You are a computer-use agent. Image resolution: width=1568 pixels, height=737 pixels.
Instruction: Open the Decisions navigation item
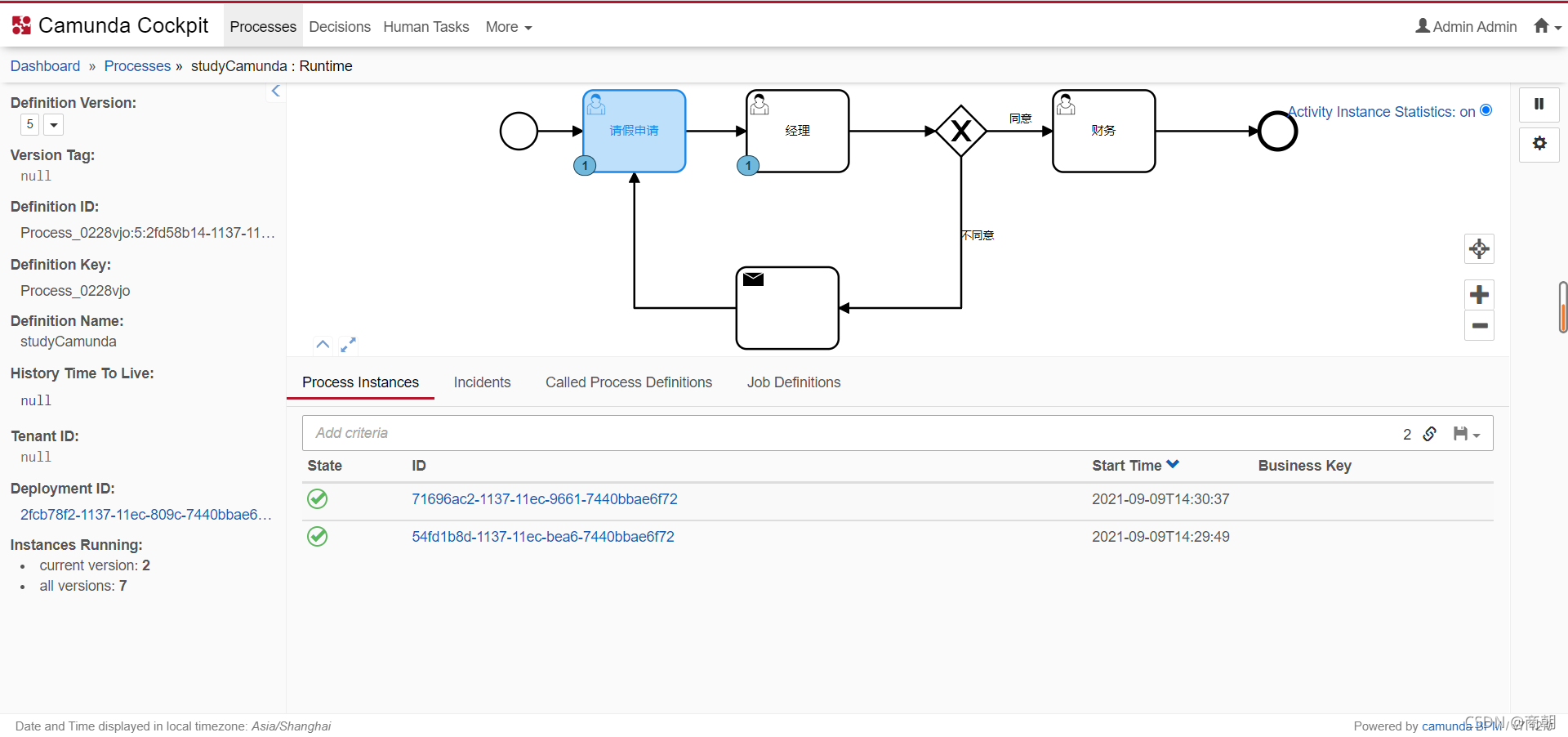340,27
